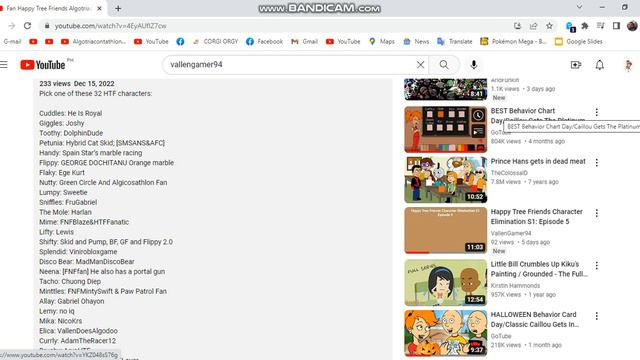Open options for Character Elimination Episode 5
Viewport: 640px width, 360px height.
point(597,213)
